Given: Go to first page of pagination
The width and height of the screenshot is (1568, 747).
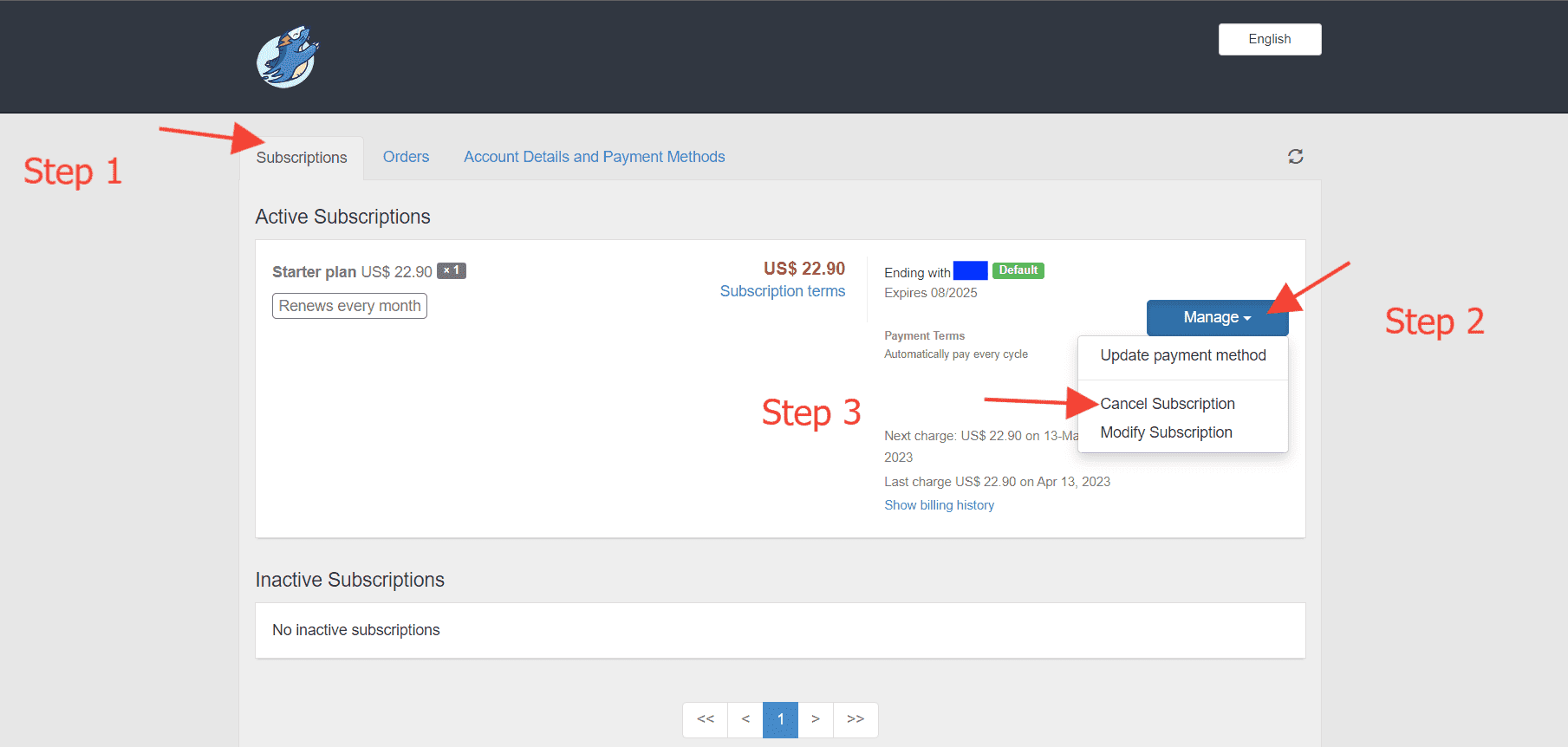Looking at the screenshot, I should 706,719.
